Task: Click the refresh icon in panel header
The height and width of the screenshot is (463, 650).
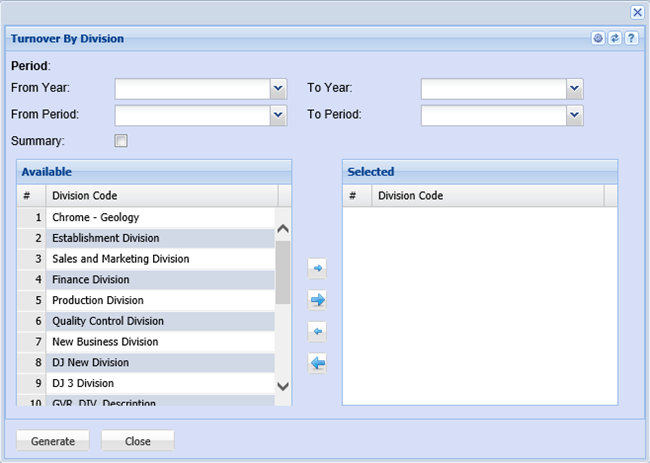Action: [x=615, y=38]
